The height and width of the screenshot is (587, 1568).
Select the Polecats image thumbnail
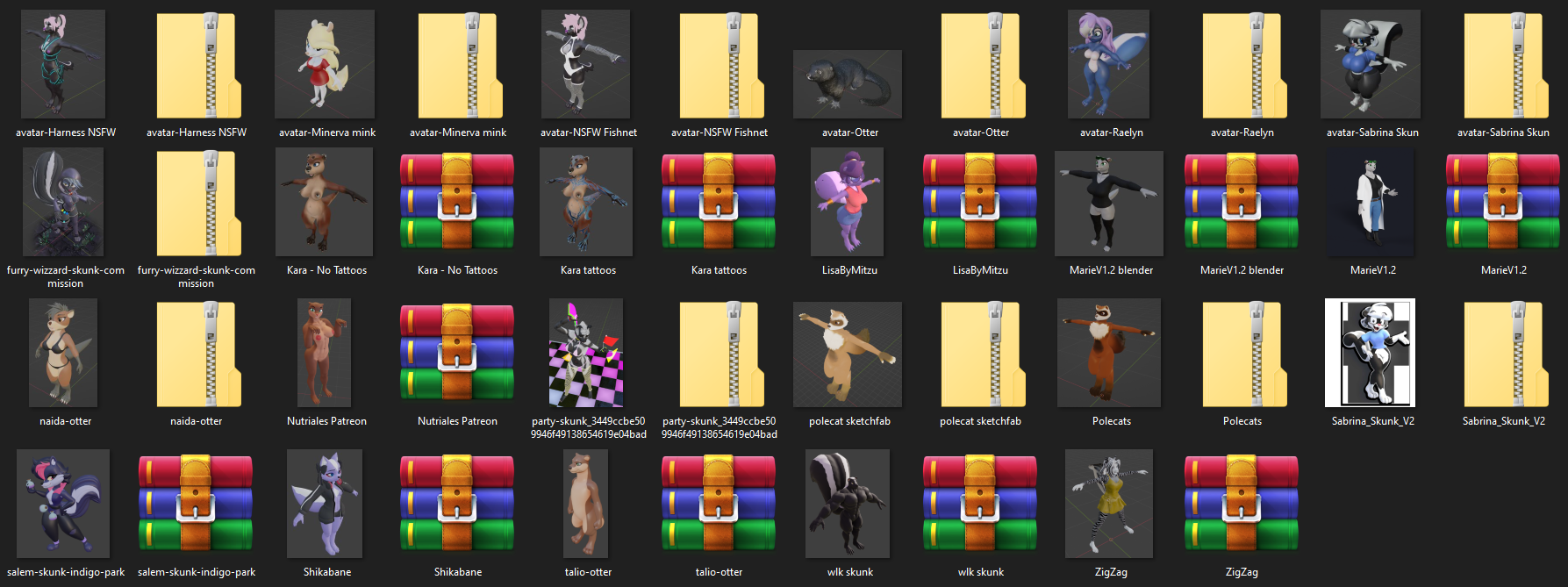click(1109, 353)
